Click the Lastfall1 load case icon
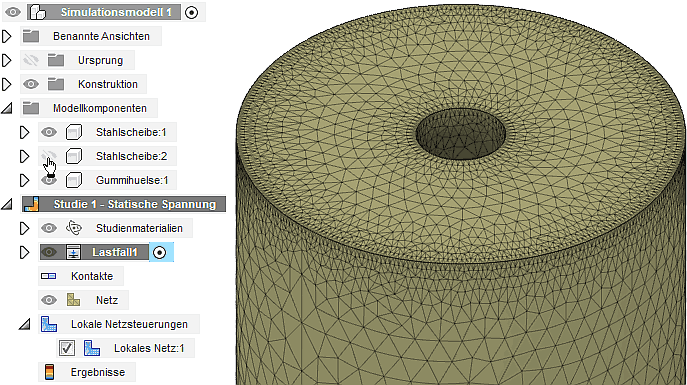This screenshot has height=385, width=687. point(73,252)
